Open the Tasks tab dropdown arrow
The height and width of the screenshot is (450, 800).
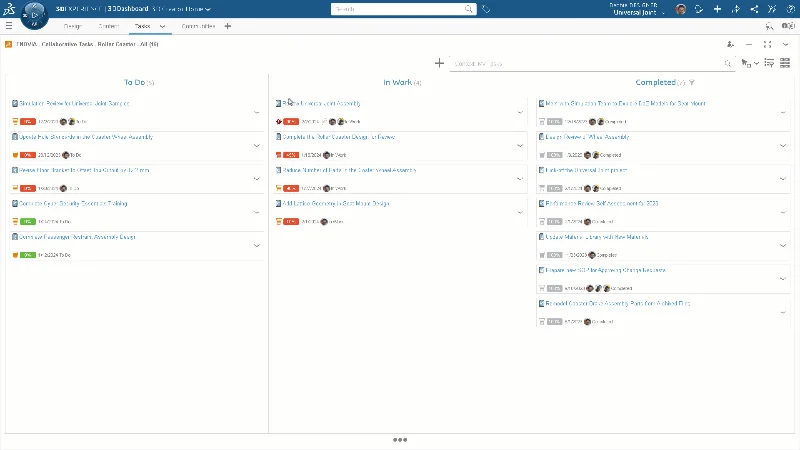click(x=164, y=26)
